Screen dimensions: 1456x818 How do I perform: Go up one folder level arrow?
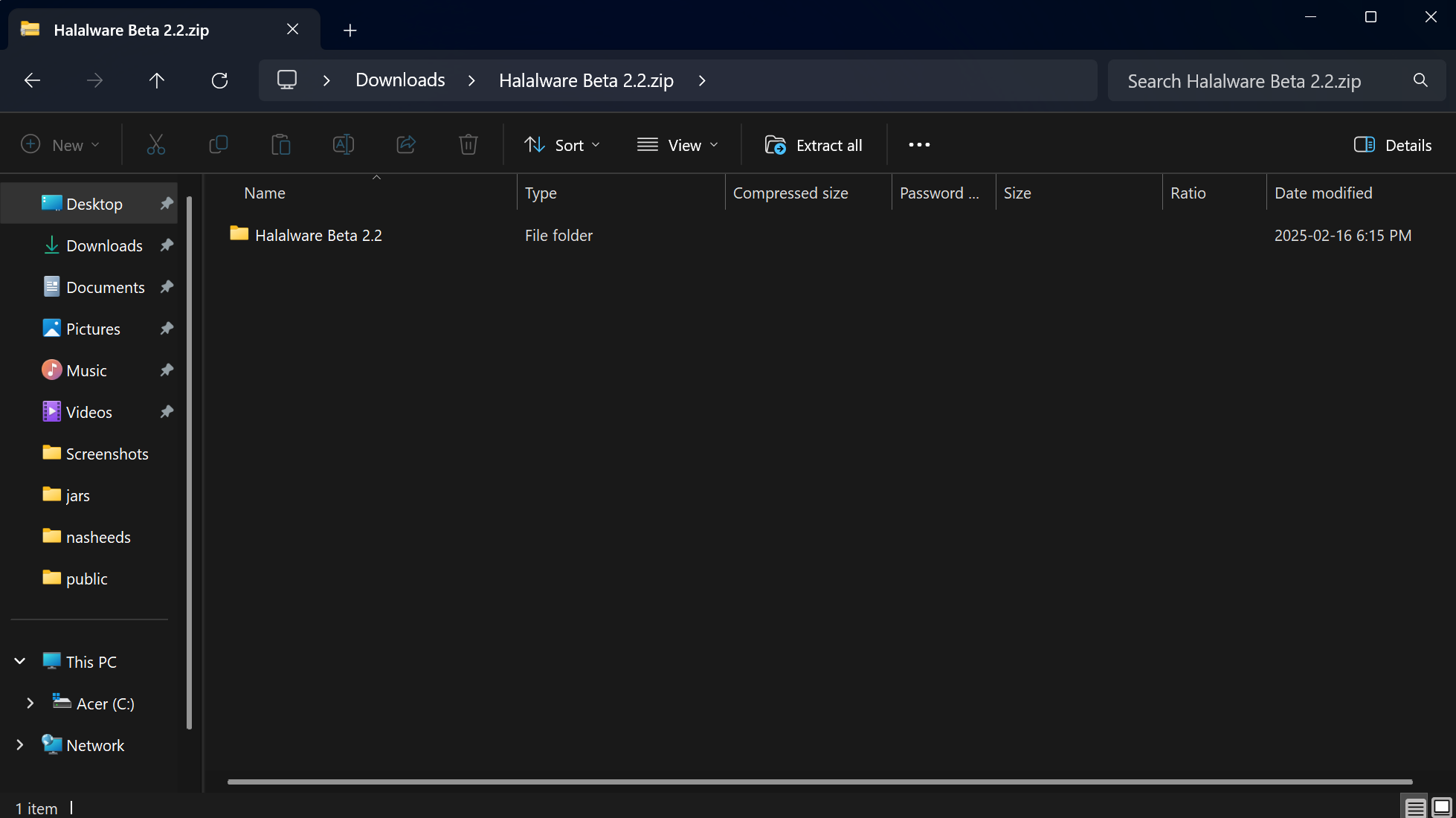(x=156, y=80)
